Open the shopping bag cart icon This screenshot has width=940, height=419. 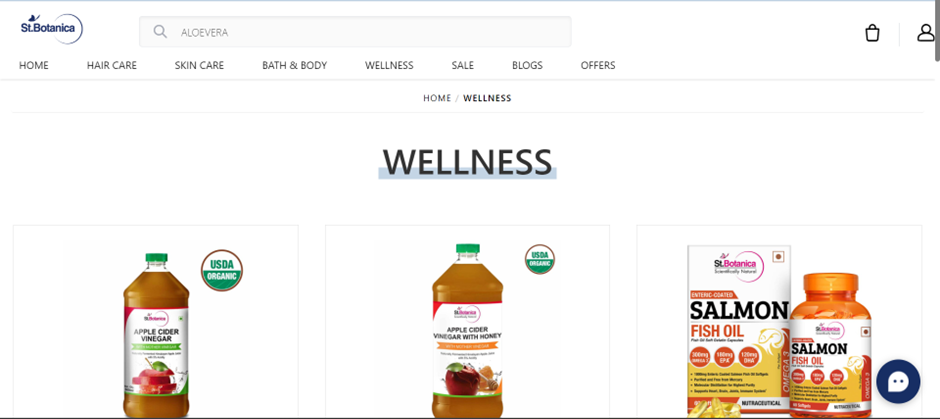click(x=872, y=33)
